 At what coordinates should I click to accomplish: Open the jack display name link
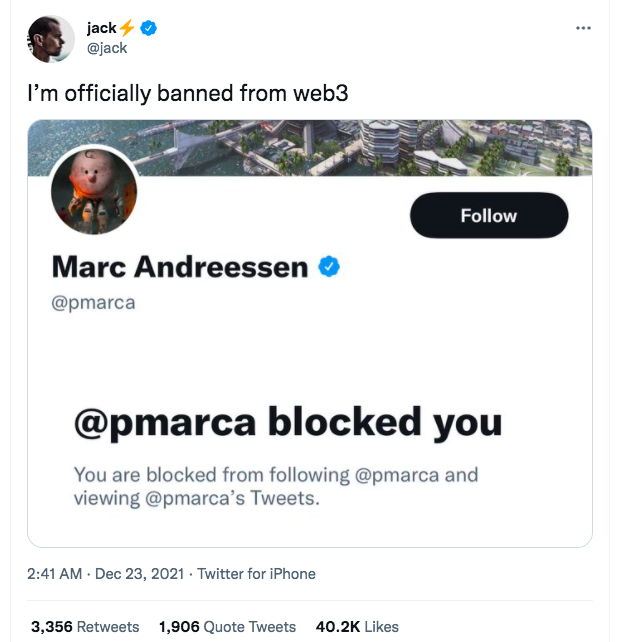[102, 28]
